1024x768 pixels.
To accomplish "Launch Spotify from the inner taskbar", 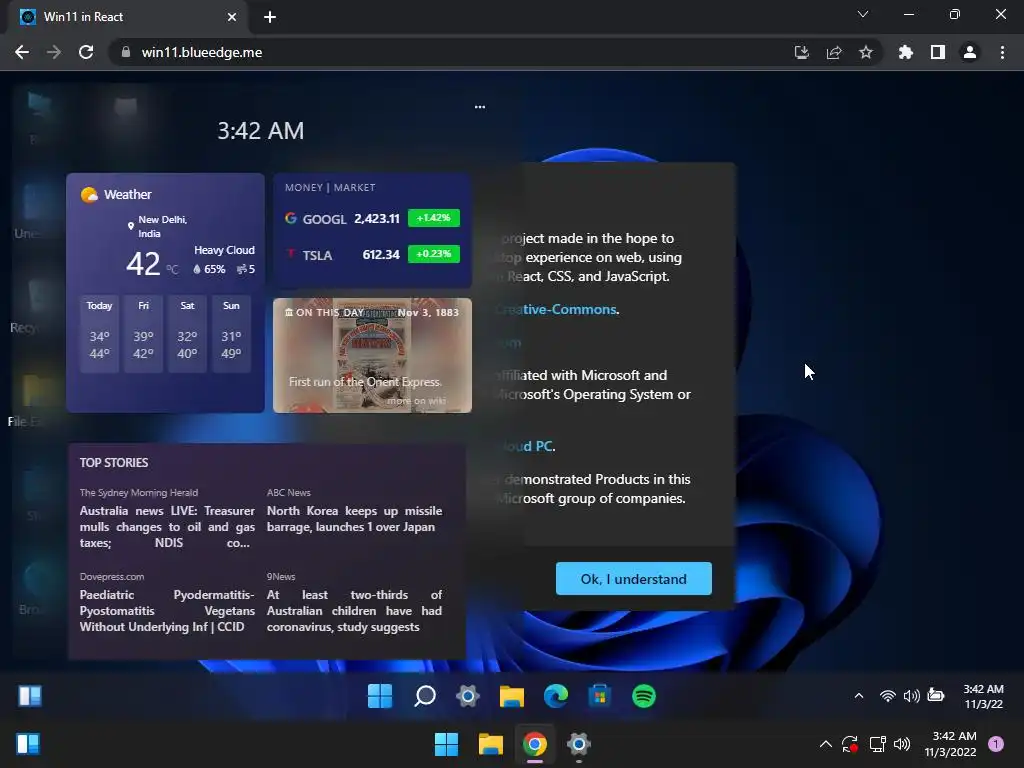I will click(644, 696).
